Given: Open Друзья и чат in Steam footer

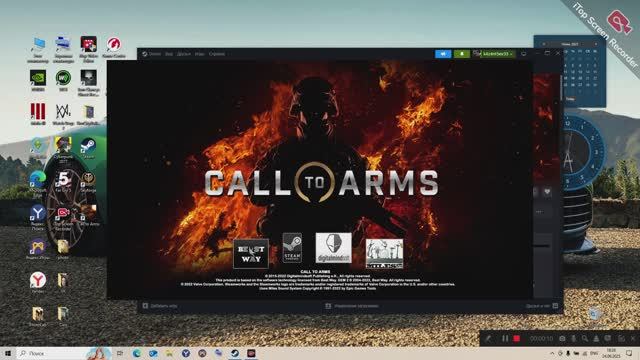Looking at the screenshot, I should [542, 306].
